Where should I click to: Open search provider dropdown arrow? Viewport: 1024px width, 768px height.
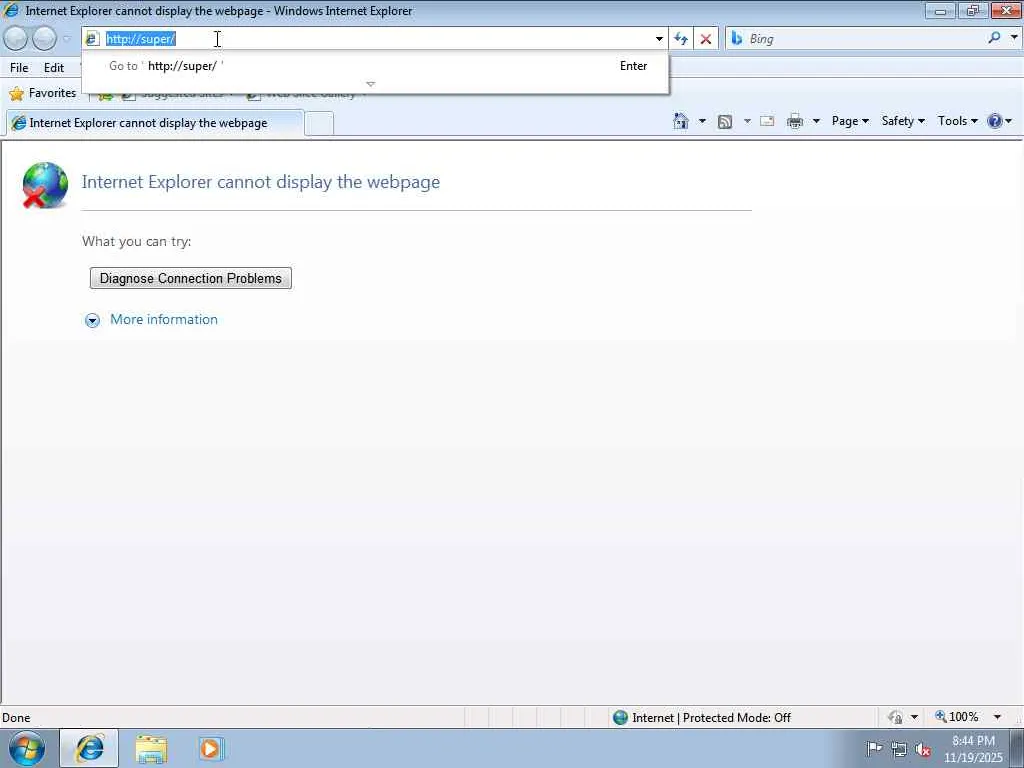[1014, 38]
